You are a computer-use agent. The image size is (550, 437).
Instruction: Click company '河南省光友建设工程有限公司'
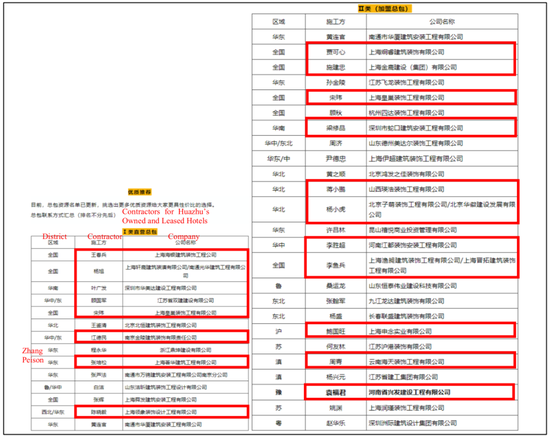(410, 392)
